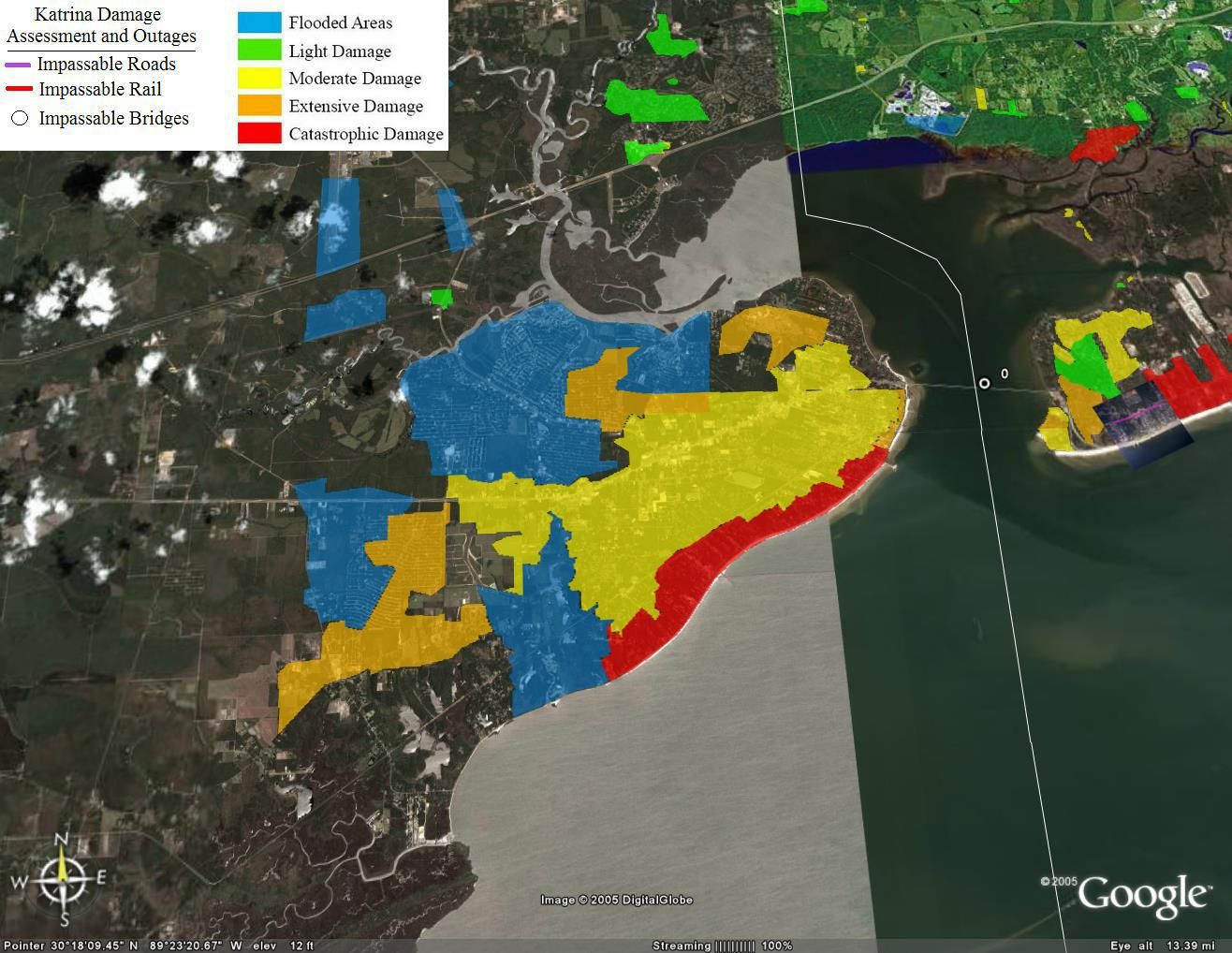Viewport: 1232px width, 953px height.
Task: Click the W letter on the compass
Action: (x=20, y=881)
